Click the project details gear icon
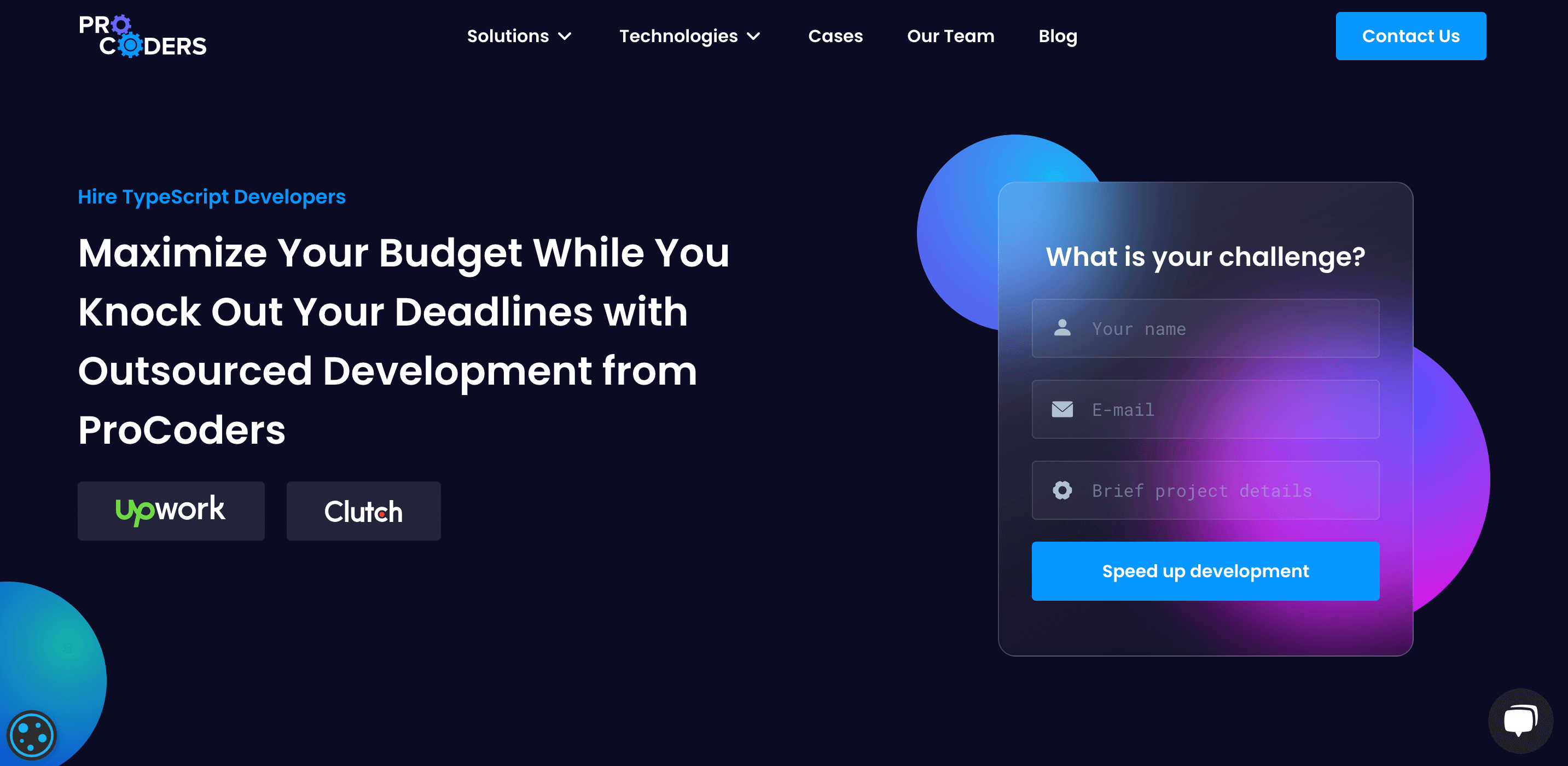 tap(1062, 490)
